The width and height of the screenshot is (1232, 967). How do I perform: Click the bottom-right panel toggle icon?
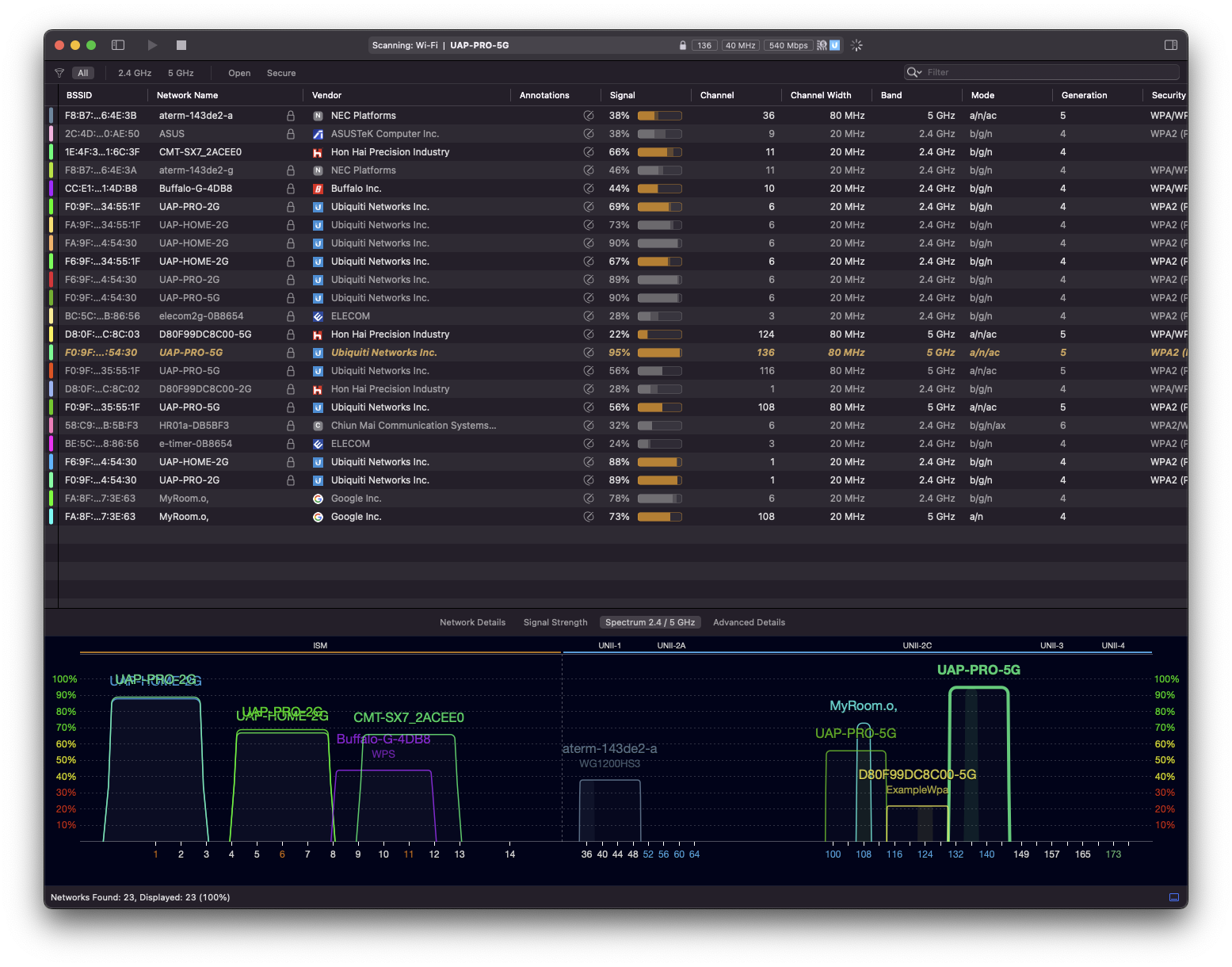[x=1174, y=897]
